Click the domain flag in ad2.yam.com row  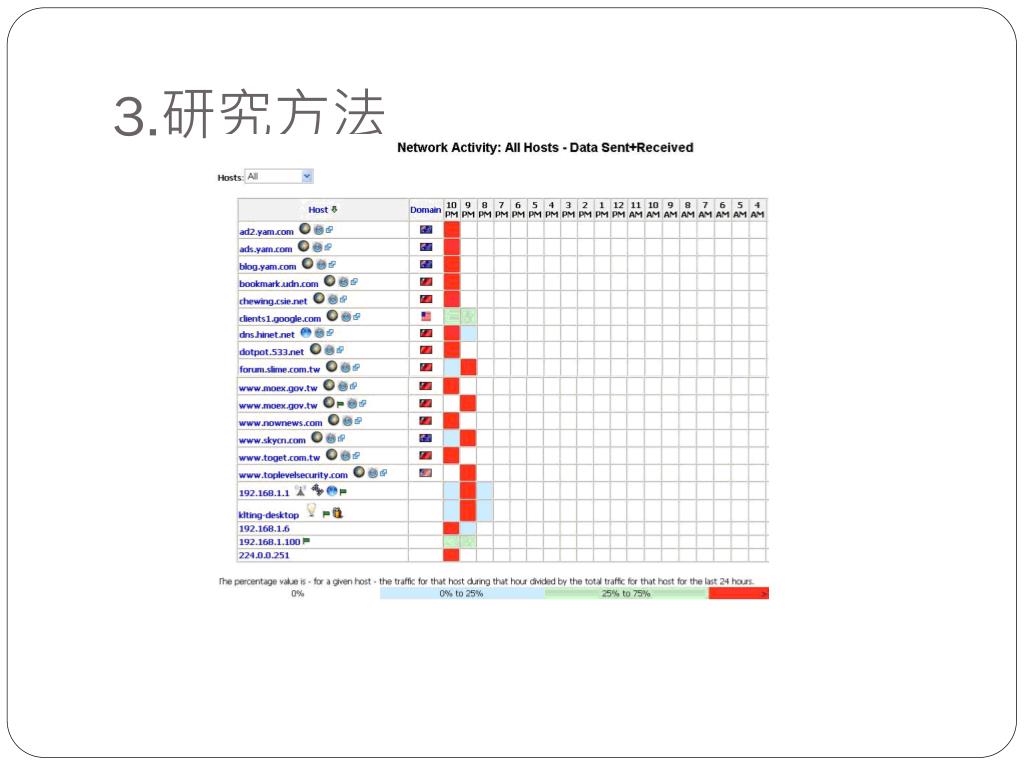pos(426,230)
